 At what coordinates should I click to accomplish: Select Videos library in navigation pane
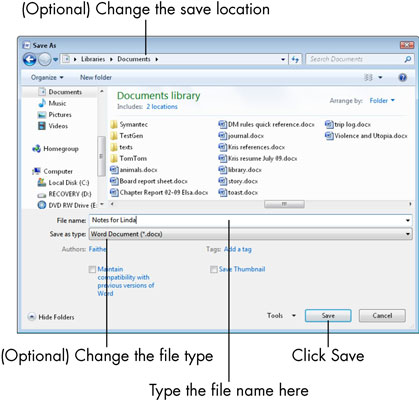coord(53,126)
